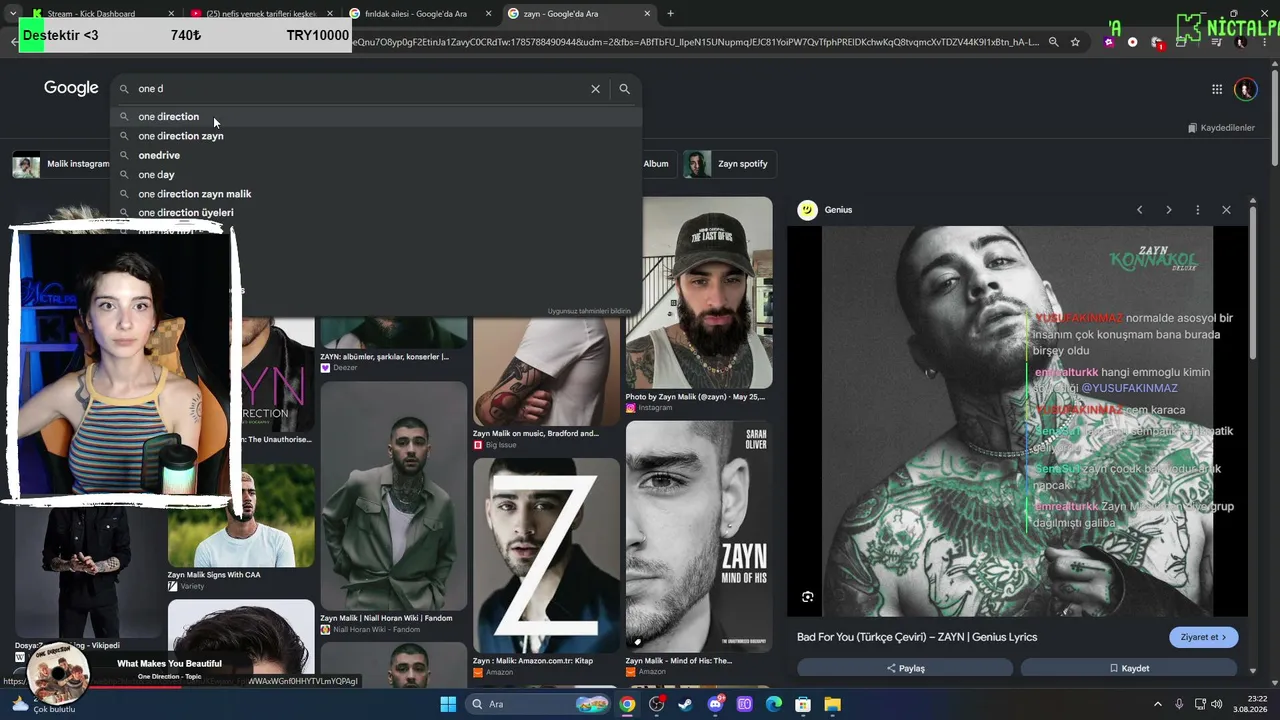Click the Malik instagram filter chip
The width and height of the screenshot is (1280, 720).
61,164
